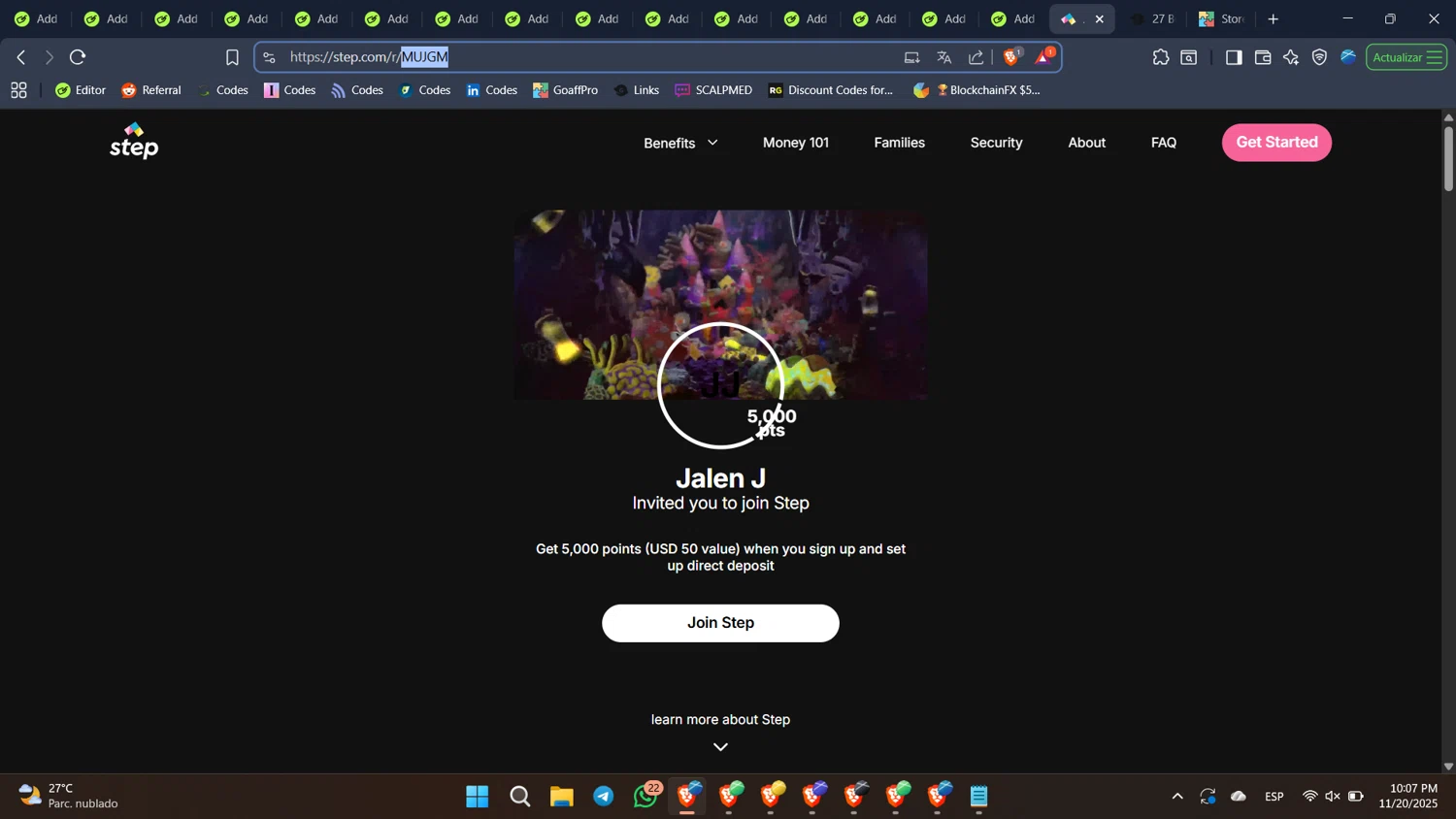The width and height of the screenshot is (1456, 819).
Task: Open the Editor bookmark
Action: coord(81,90)
